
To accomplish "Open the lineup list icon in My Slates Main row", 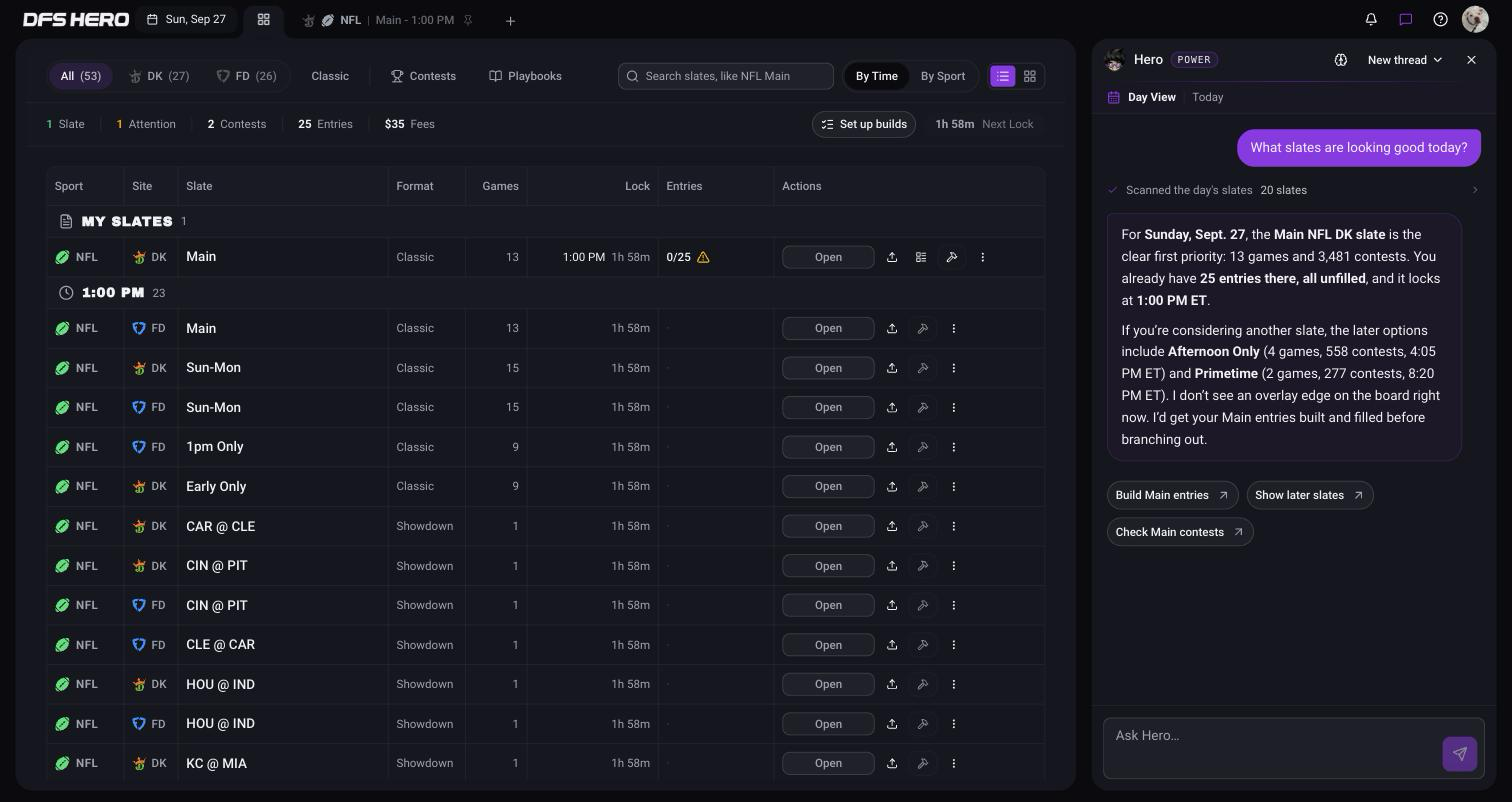I will coord(921,257).
